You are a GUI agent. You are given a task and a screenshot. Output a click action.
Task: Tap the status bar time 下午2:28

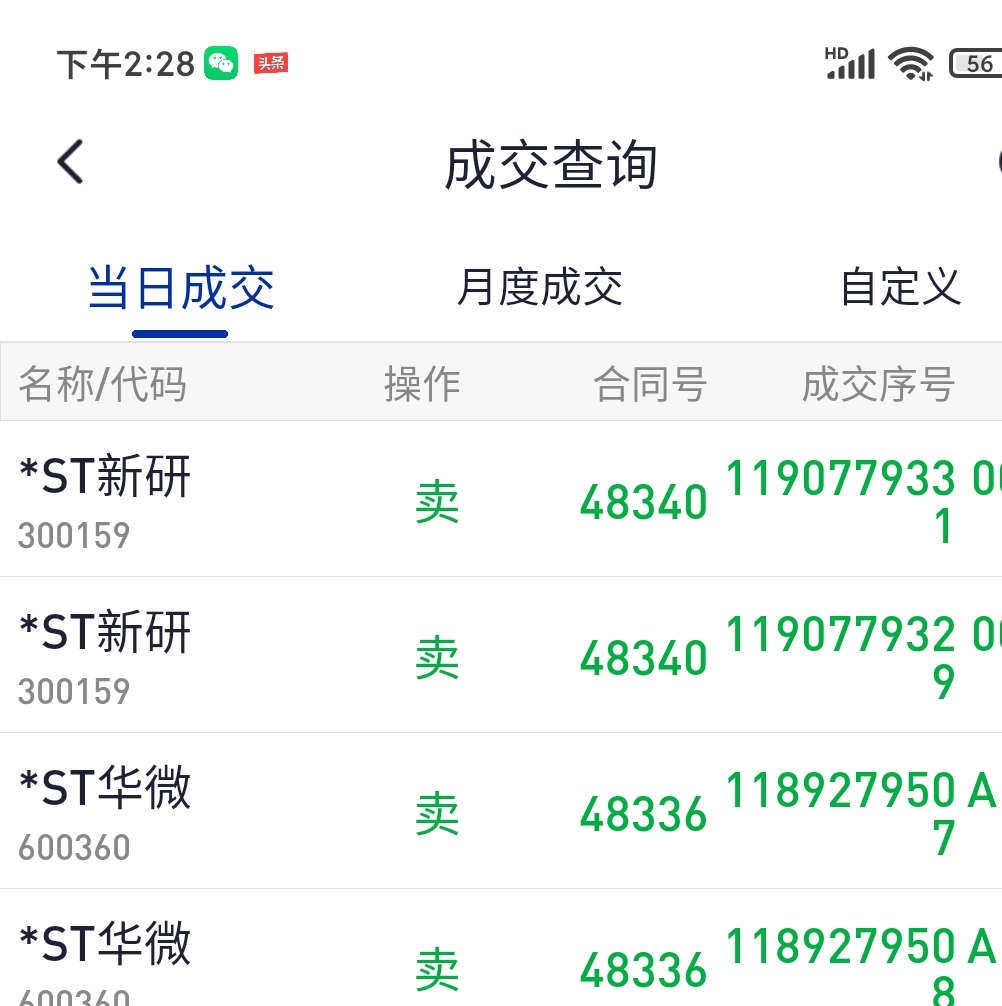[x=126, y=64]
